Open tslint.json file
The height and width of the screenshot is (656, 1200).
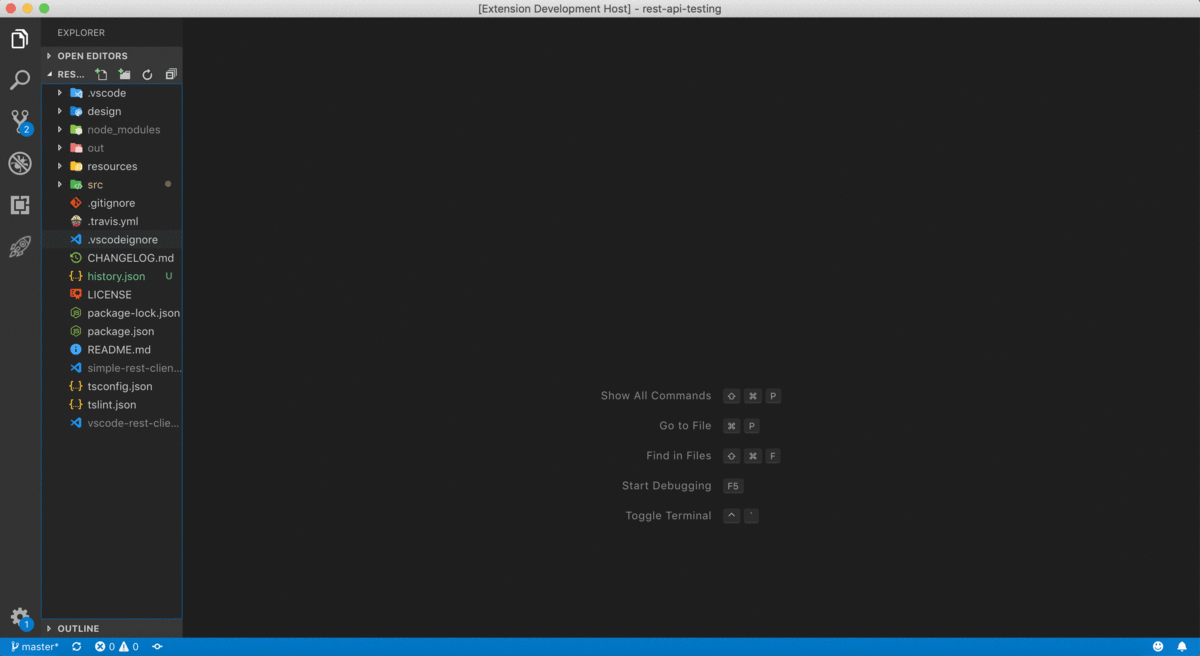pos(112,405)
